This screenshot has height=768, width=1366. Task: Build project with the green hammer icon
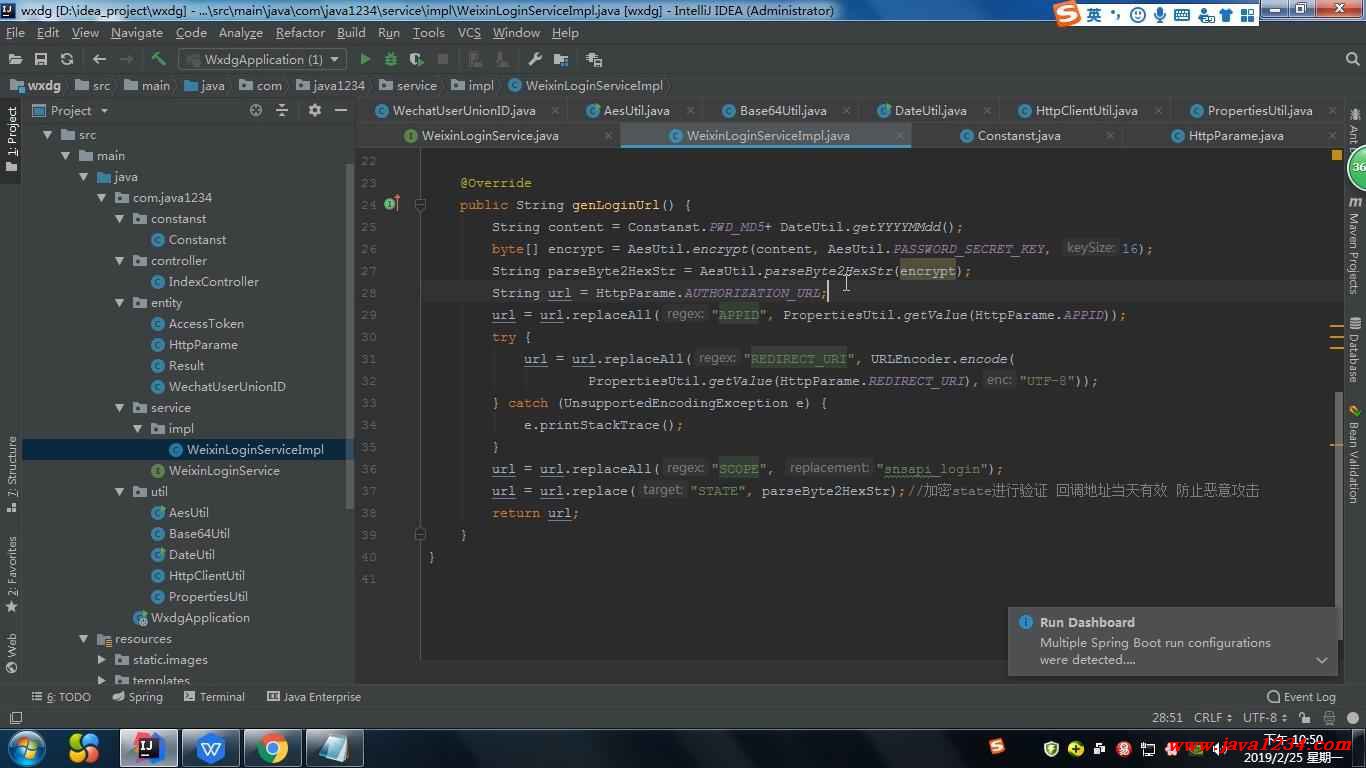coord(158,60)
